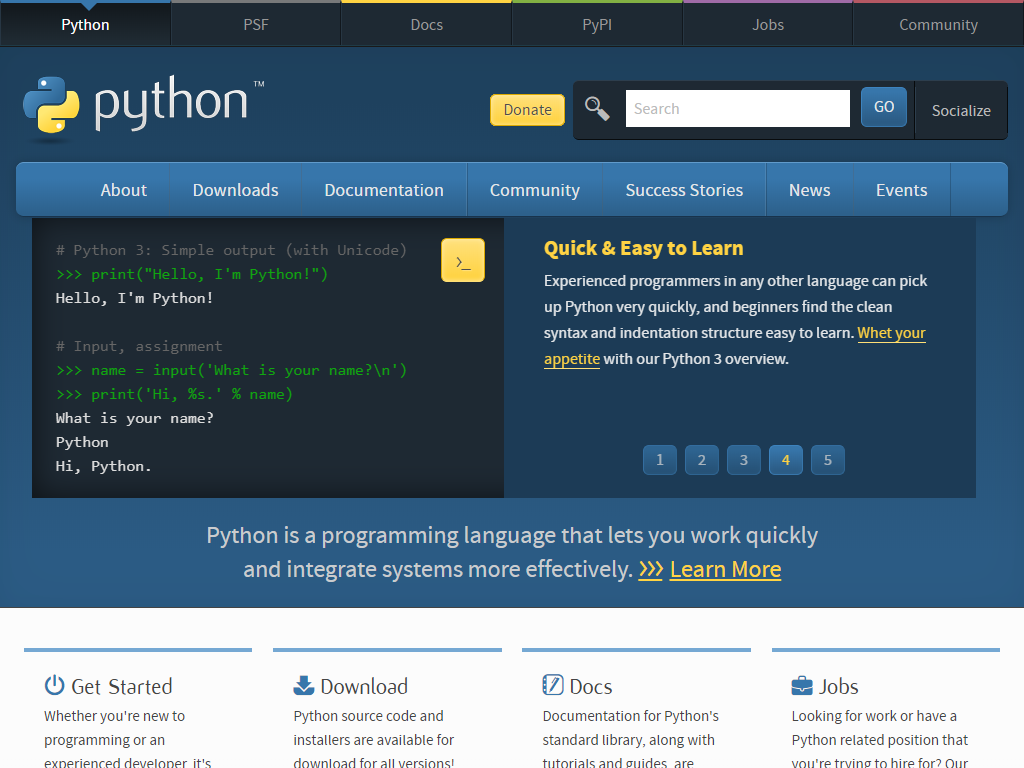Switch to the Python top tab

tap(86, 25)
